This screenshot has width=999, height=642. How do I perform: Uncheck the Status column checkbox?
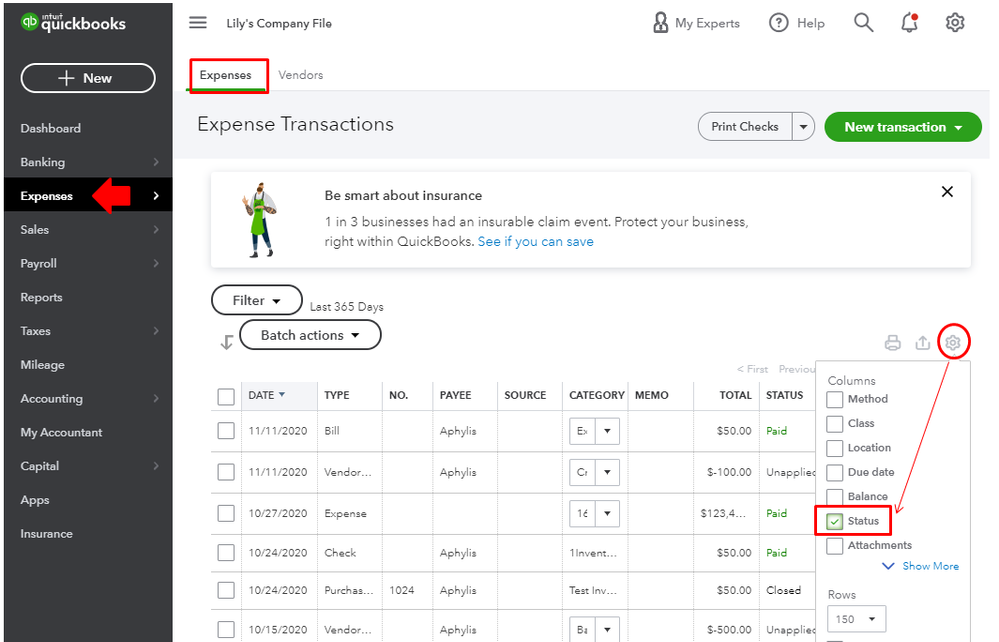835,522
